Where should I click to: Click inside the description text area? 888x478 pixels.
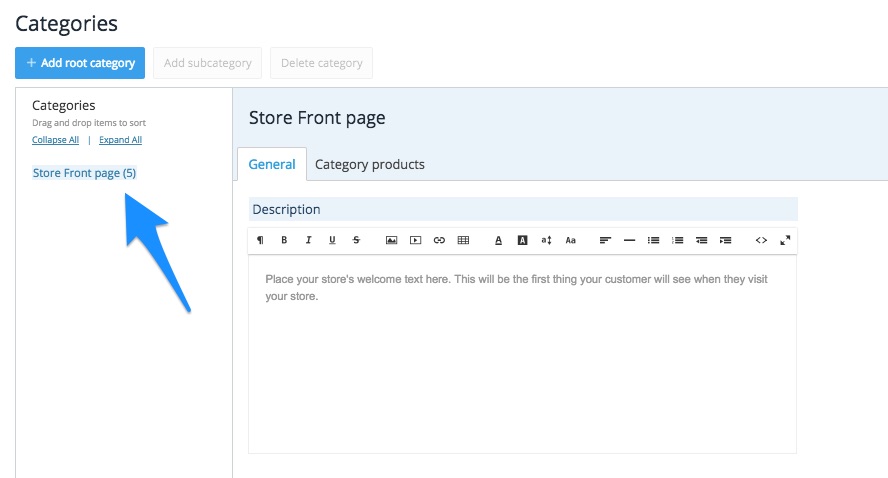pos(522,354)
